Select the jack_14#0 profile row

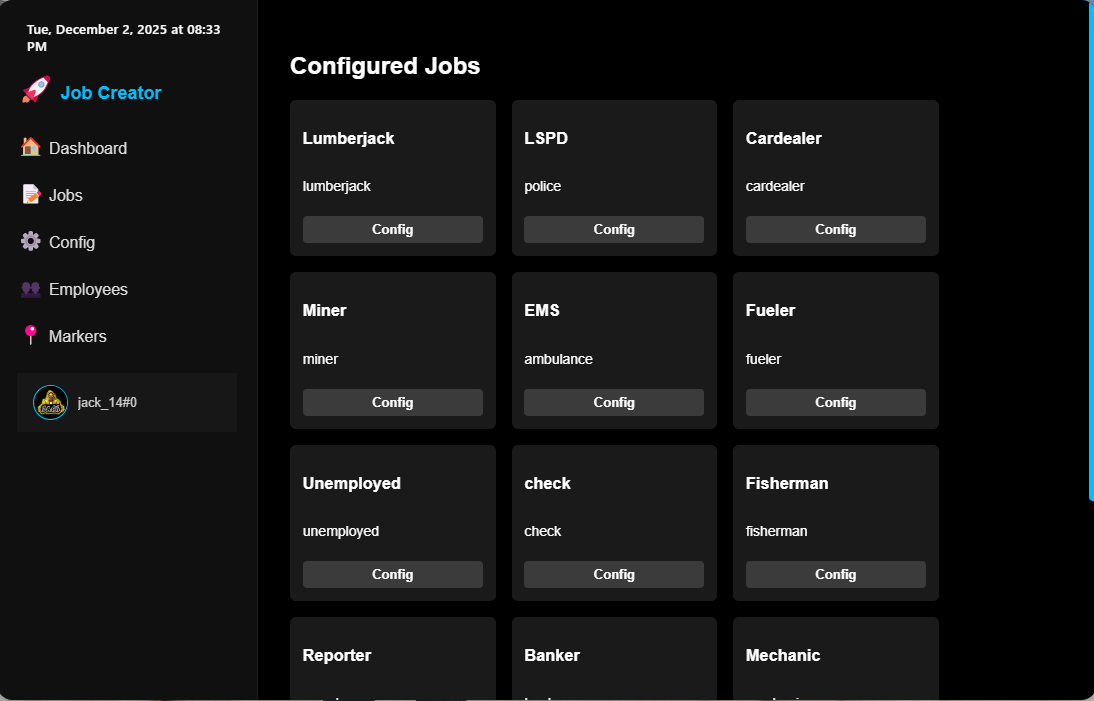(126, 402)
